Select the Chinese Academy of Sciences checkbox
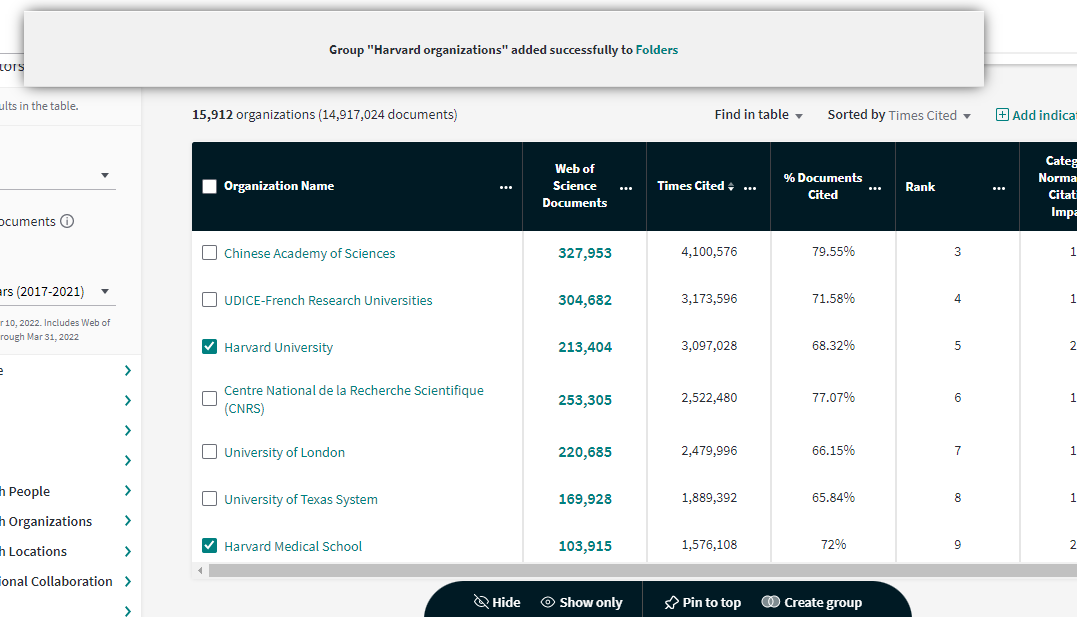This screenshot has height=617, width=1077. 209,253
